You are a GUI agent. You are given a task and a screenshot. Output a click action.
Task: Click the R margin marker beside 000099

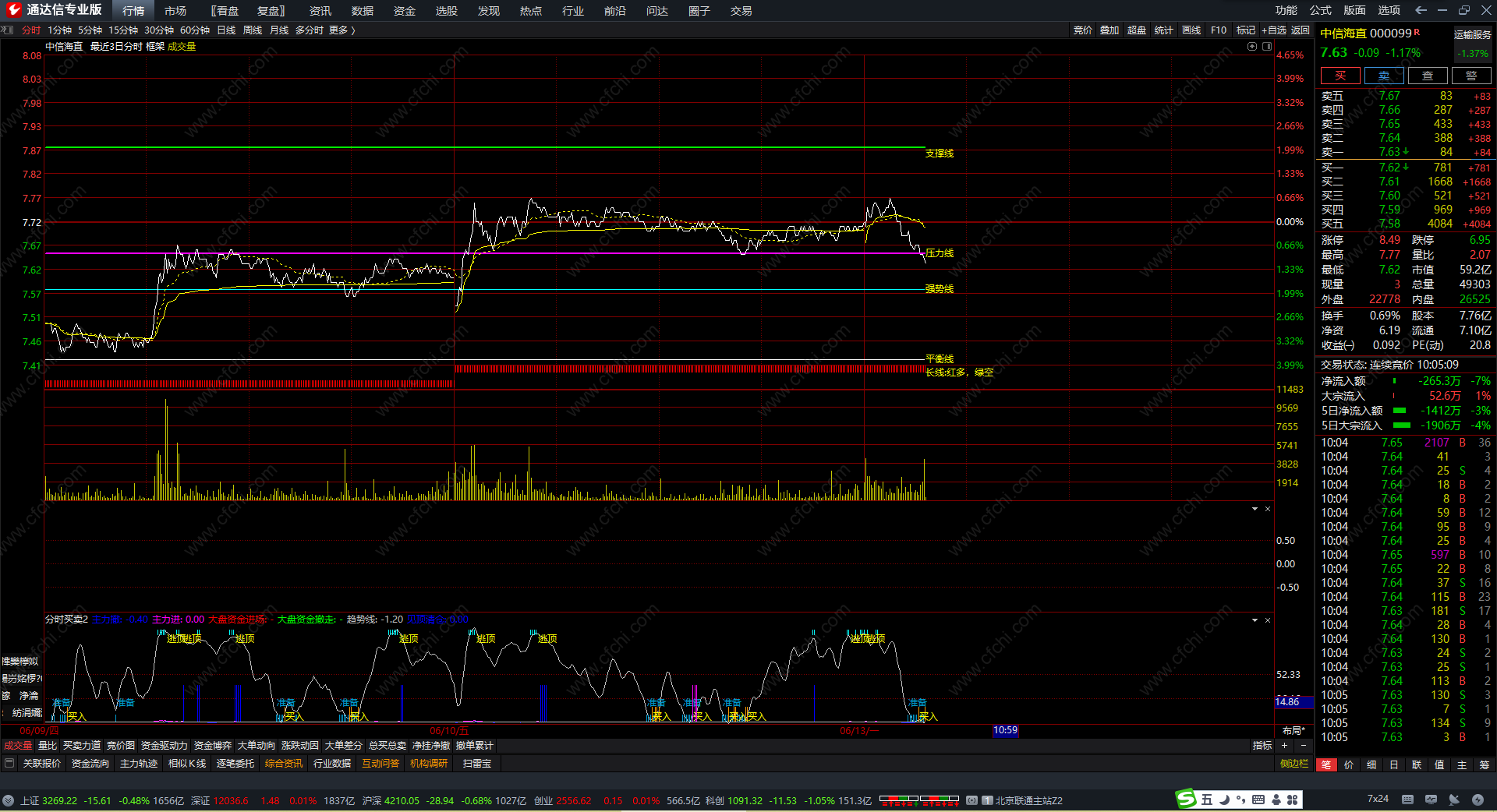pyautogui.click(x=1417, y=32)
